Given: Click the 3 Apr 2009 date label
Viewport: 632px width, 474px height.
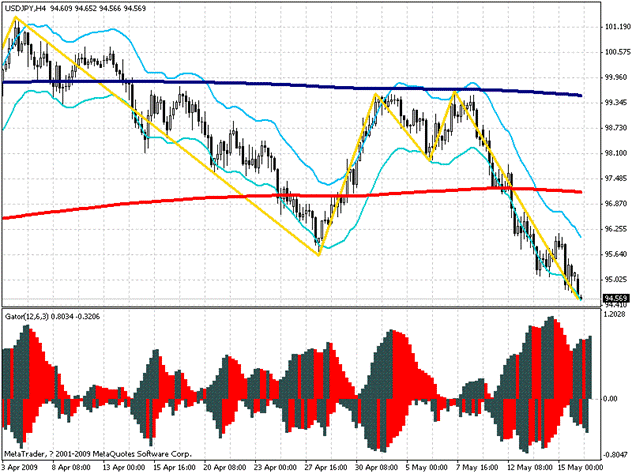Looking at the screenshot, I should pos(20,467).
